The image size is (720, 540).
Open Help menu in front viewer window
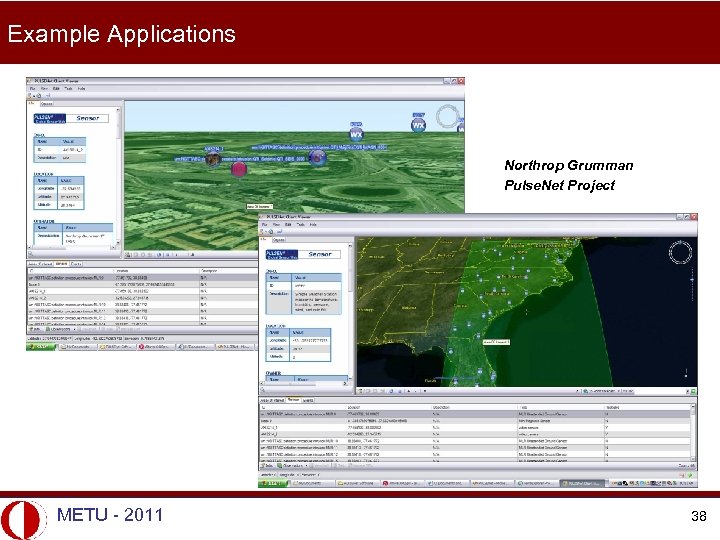pyautogui.click(x=313, y=225)
